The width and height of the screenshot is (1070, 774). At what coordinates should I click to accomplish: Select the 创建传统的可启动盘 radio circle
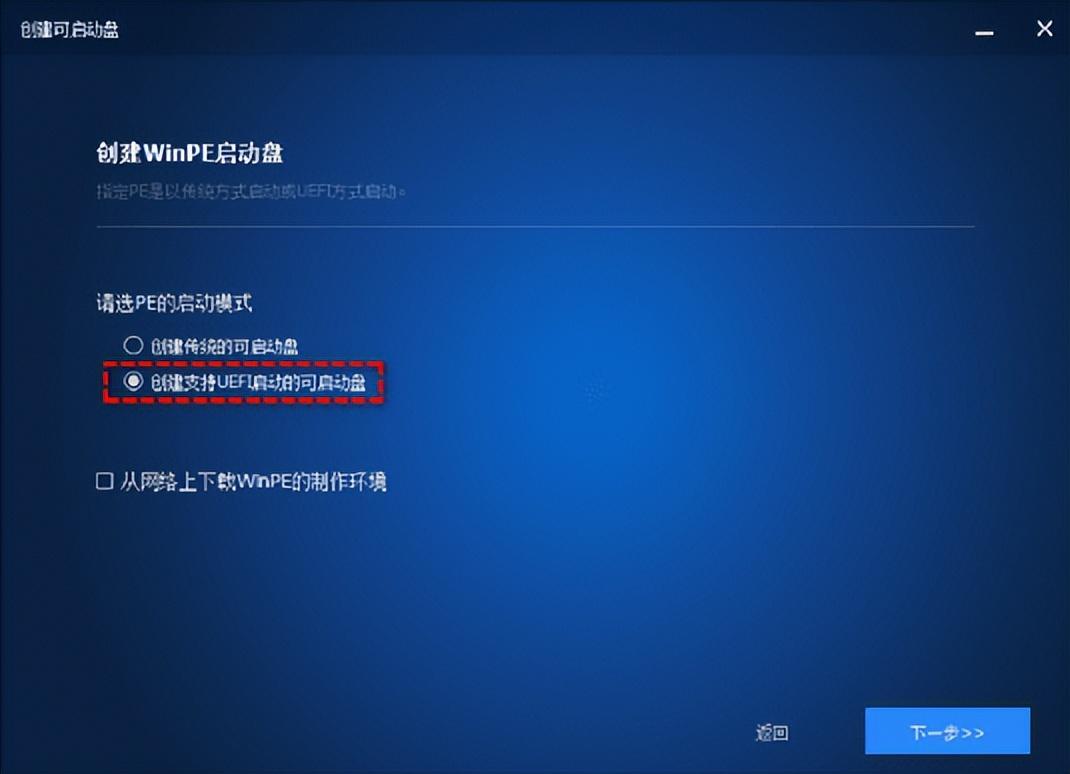133,345
